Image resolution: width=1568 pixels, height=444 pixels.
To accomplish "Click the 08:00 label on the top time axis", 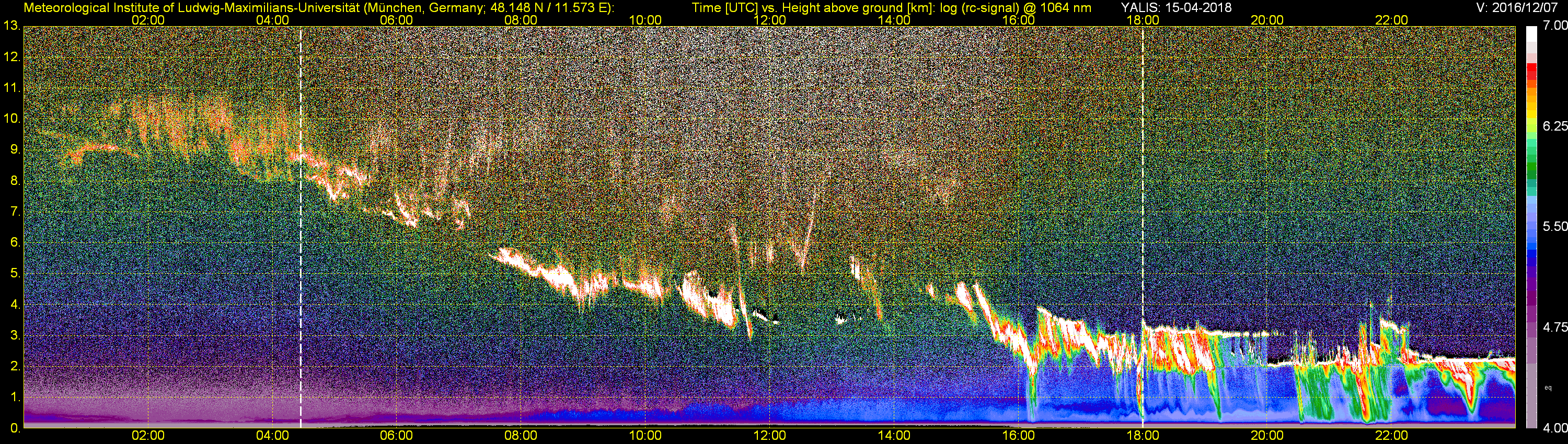I will point(521,20).
